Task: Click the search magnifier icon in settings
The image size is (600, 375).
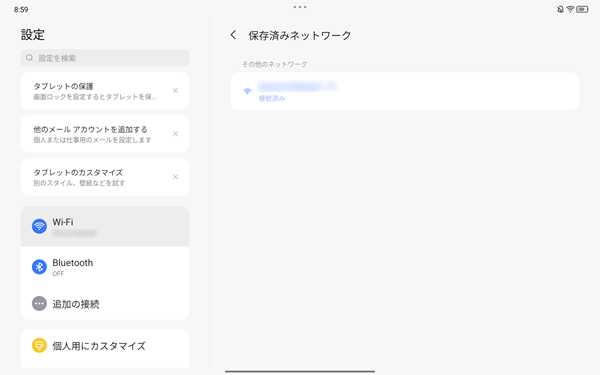Action: tap(29, 58)
